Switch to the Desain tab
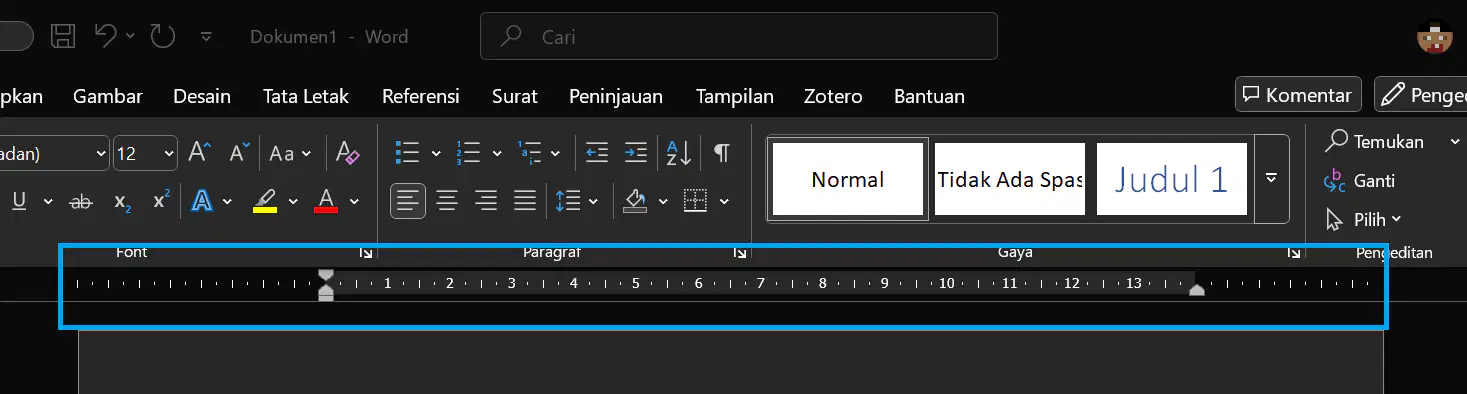 (x=202, y=96)
